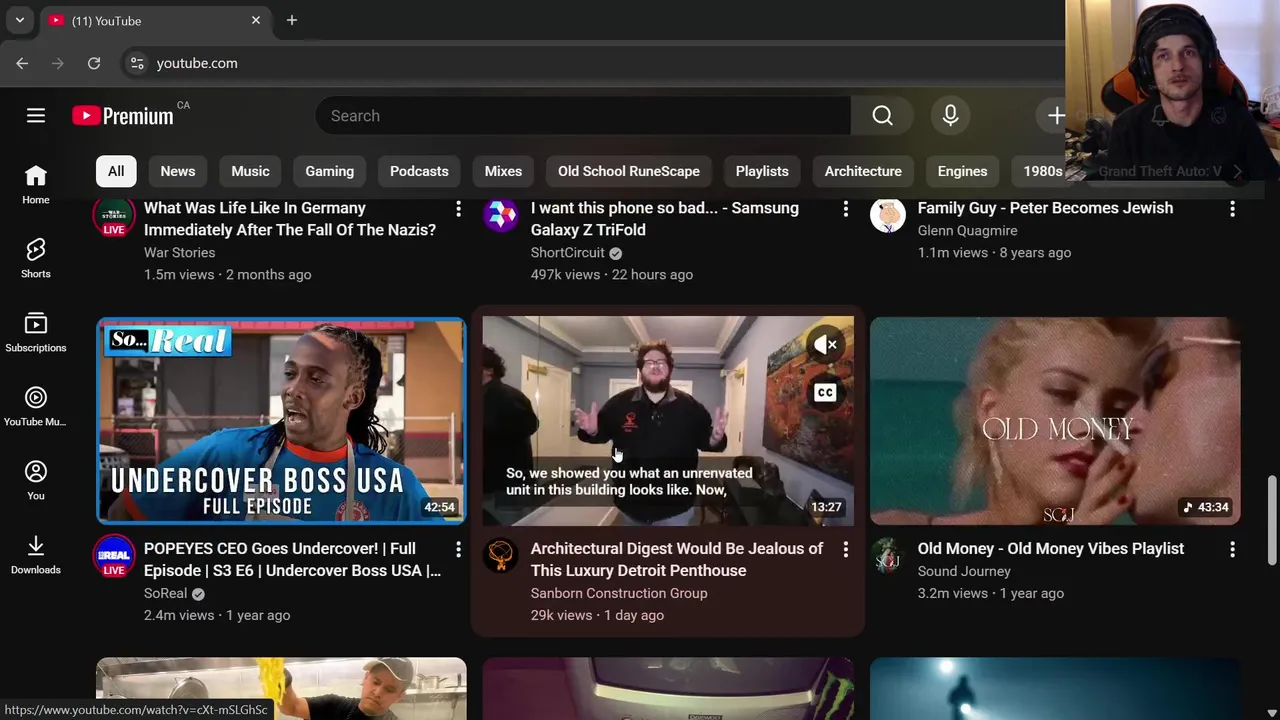Close the YouTube browser tab
Image resolution: width=1280 pixels, height=720 pixels.
(x=256, y=20)
